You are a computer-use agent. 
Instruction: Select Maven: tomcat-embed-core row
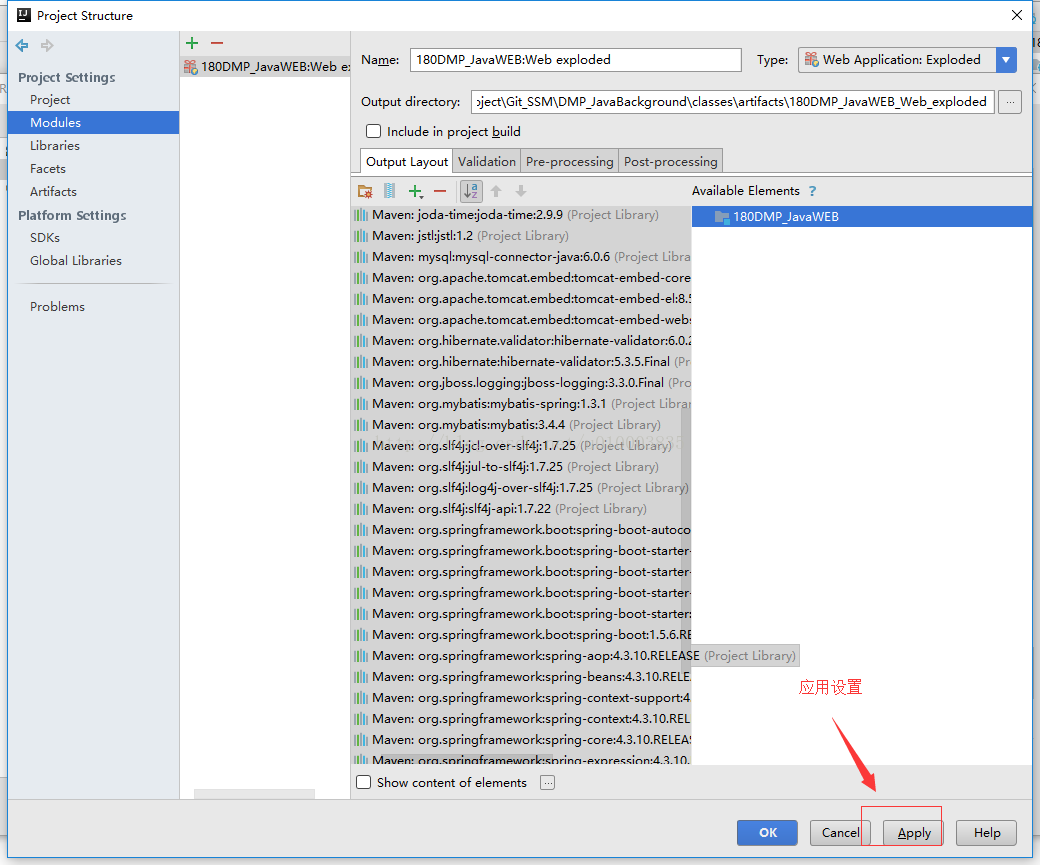521,277
